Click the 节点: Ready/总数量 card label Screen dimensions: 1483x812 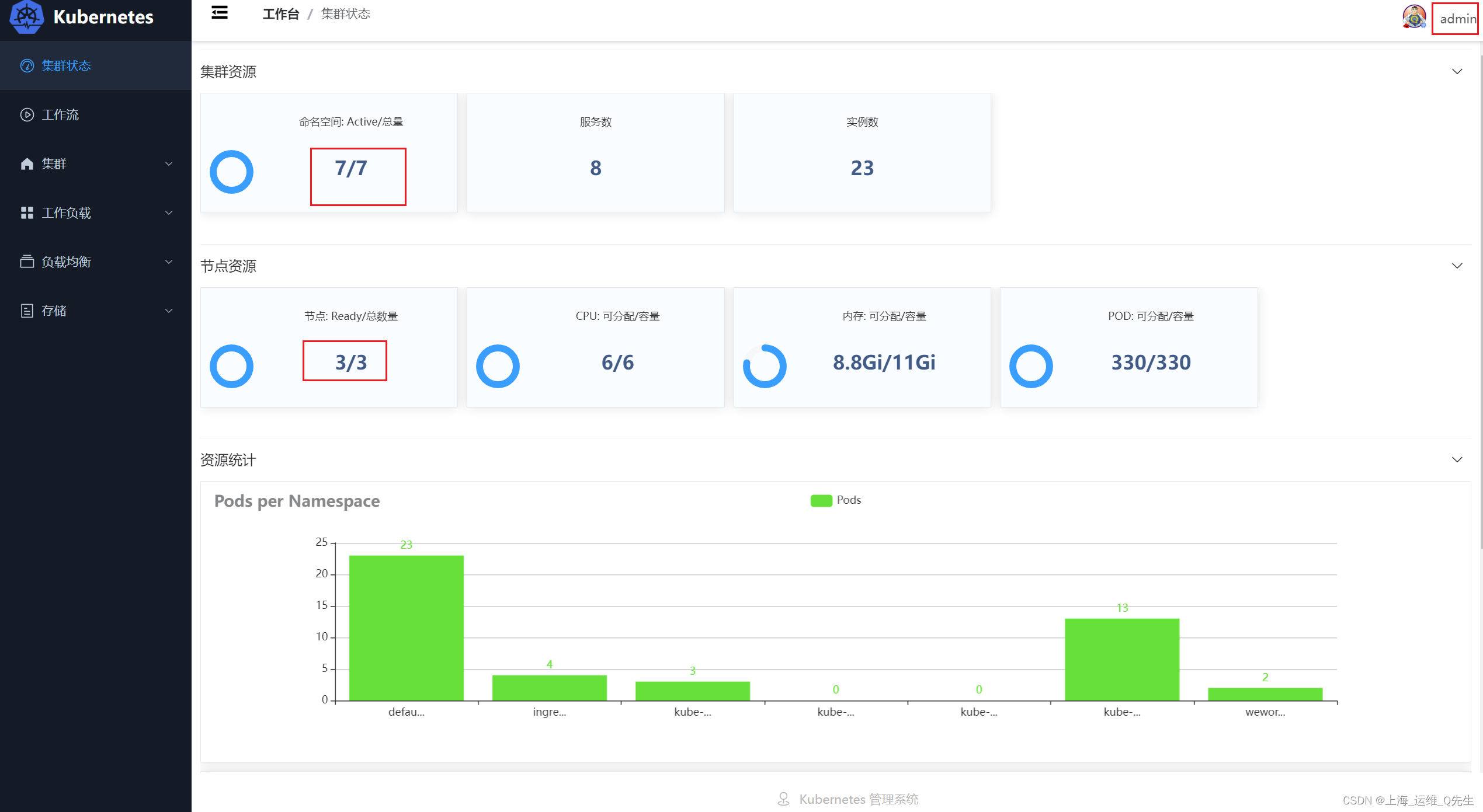pos(351,316)
